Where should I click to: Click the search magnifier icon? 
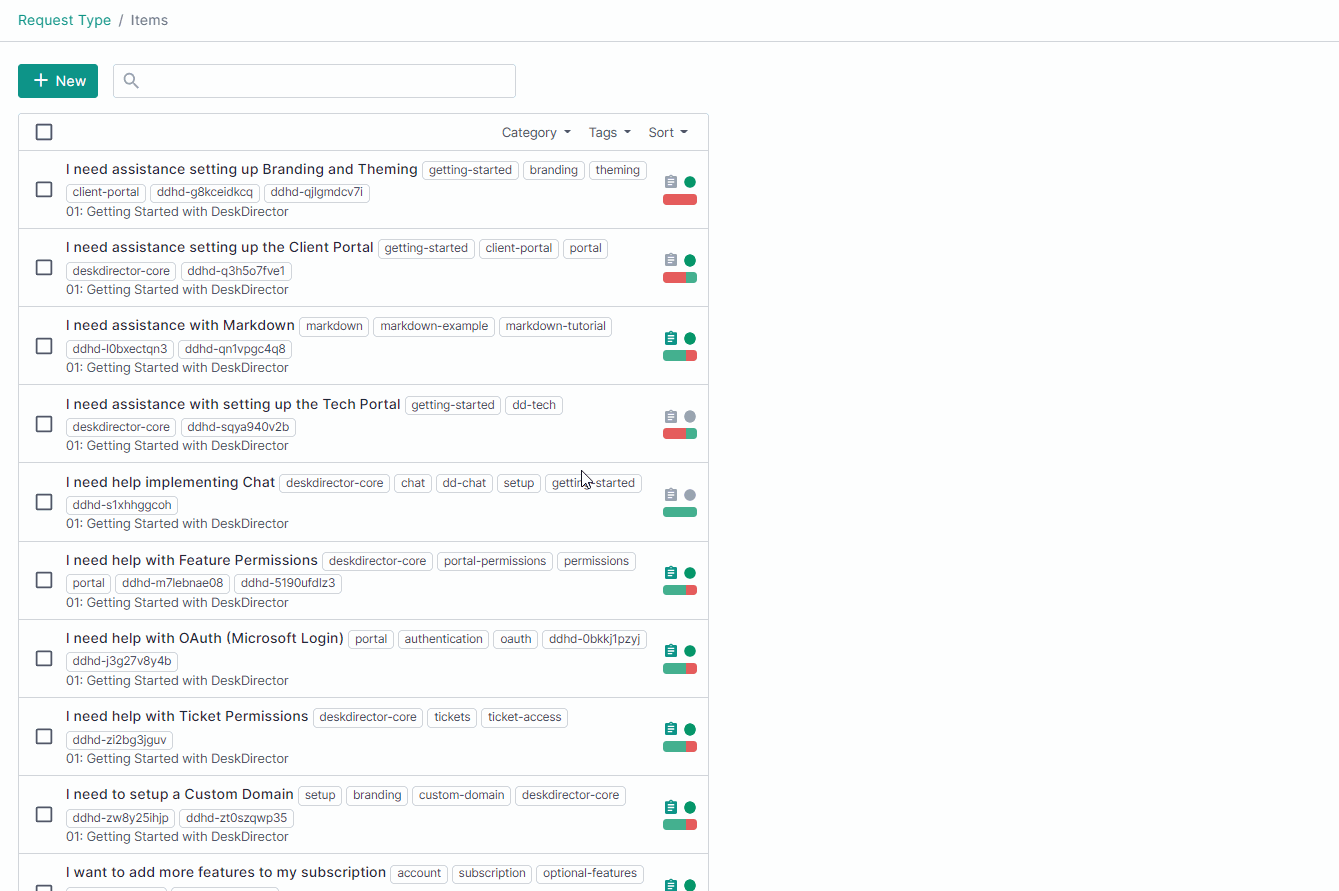[131, 81]
